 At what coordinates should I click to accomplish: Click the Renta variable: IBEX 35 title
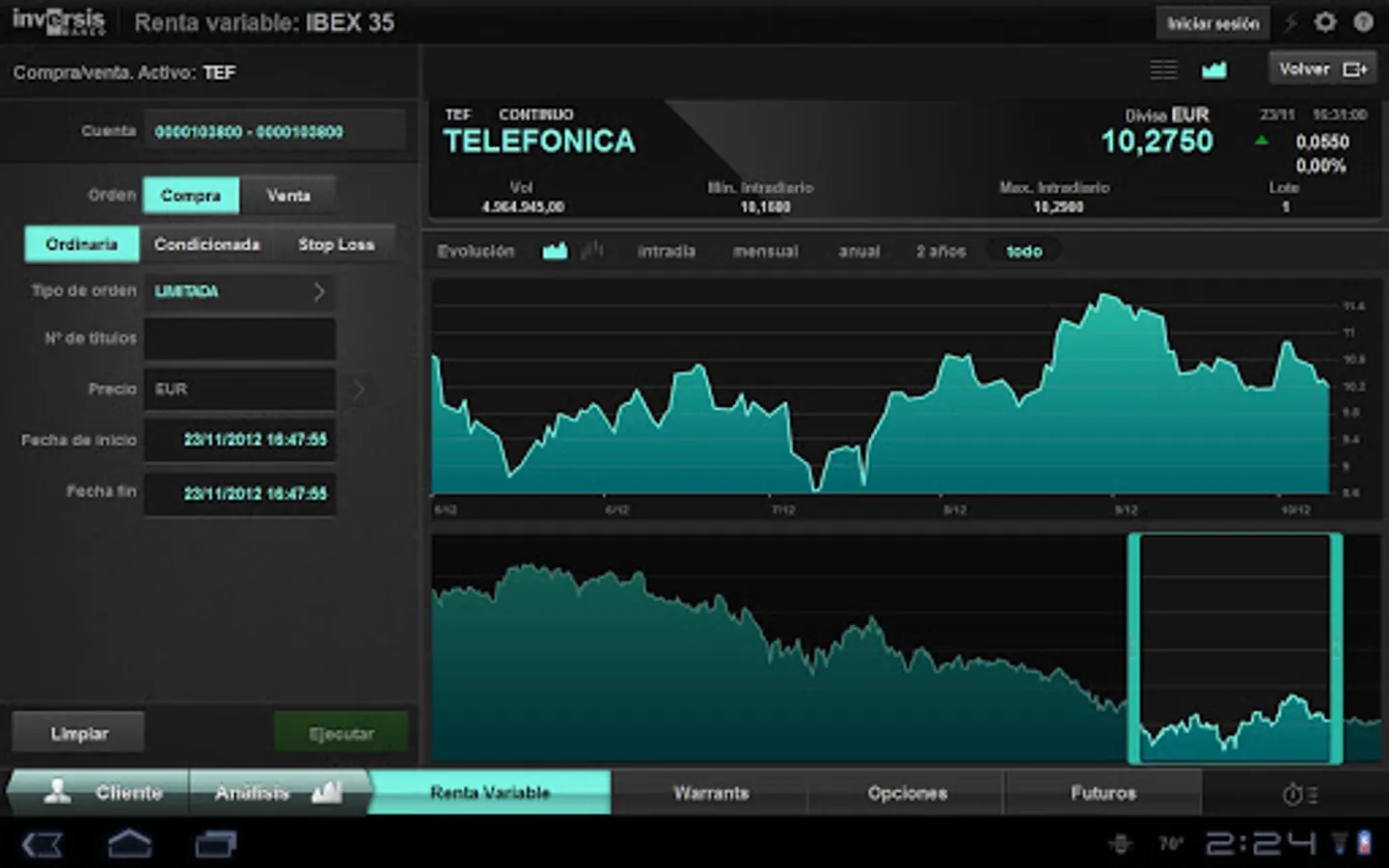point(264,22)
